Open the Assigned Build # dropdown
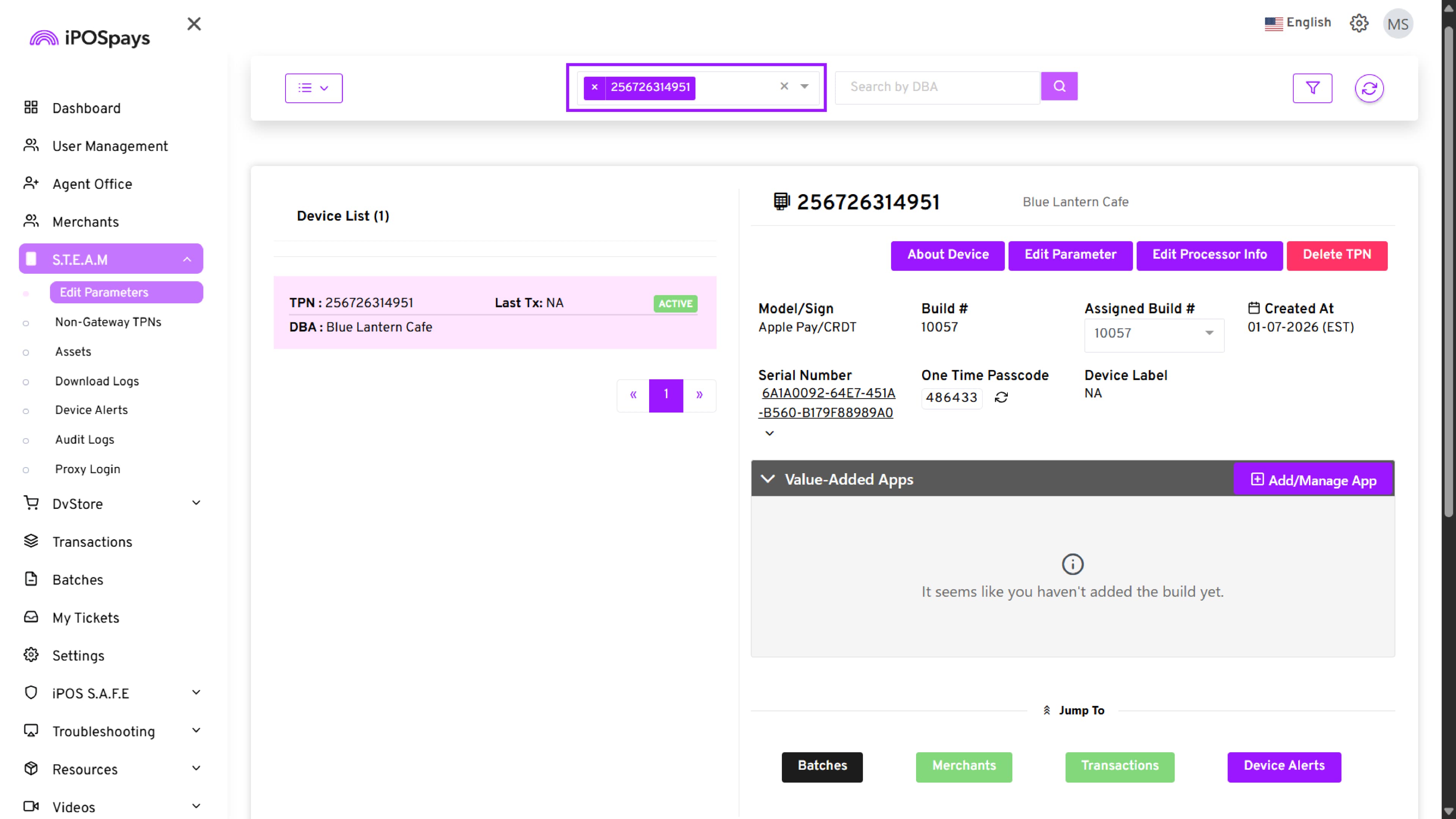1456x819 pixels. (1153, 333)
